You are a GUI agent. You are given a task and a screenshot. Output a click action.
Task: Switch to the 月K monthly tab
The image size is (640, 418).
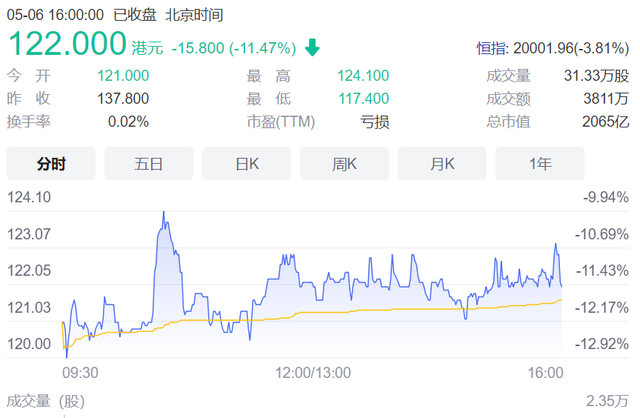442,164
